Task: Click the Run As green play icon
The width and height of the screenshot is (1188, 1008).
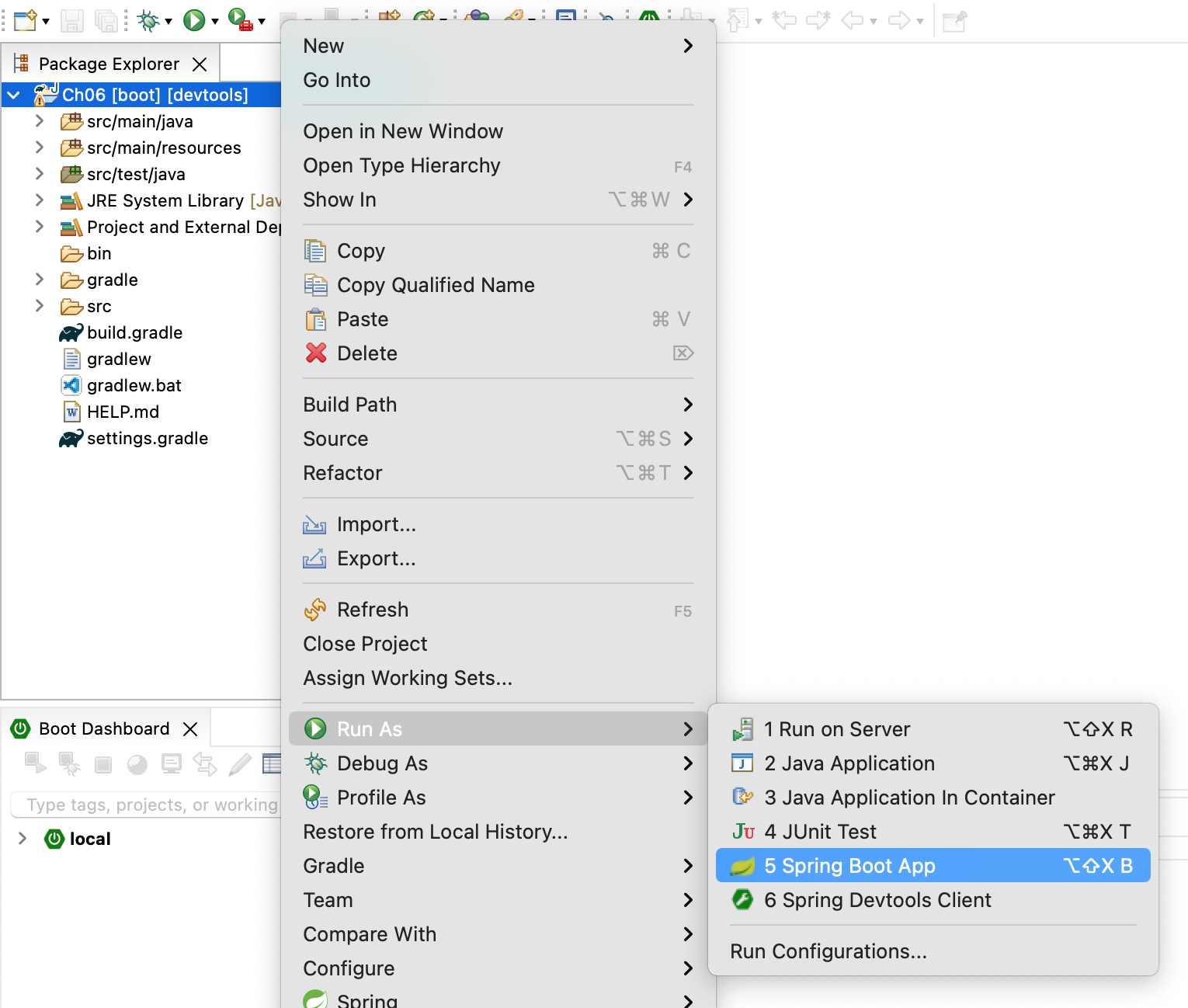Action: 315,728
